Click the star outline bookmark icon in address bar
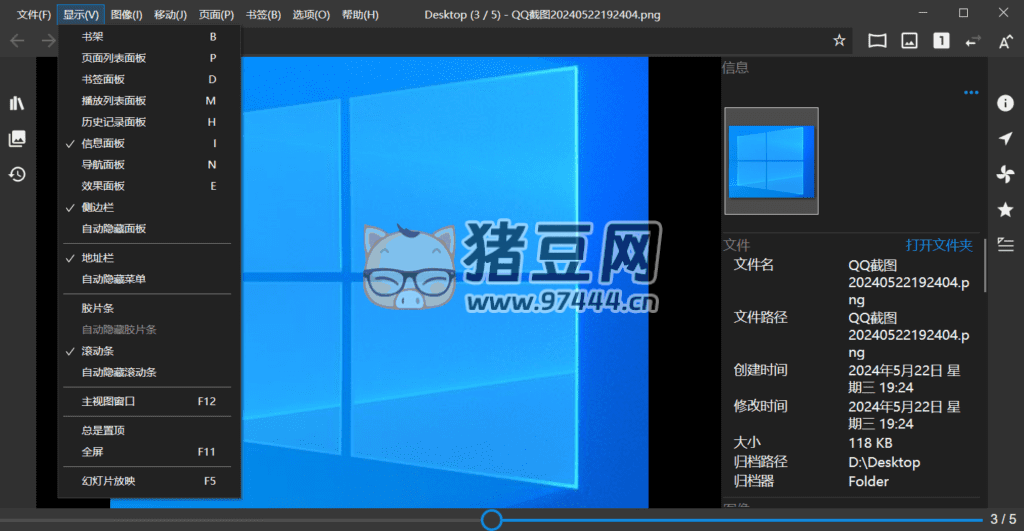Image resolution: width=1024 pixels, height=531 pixels. coord(840,41)
